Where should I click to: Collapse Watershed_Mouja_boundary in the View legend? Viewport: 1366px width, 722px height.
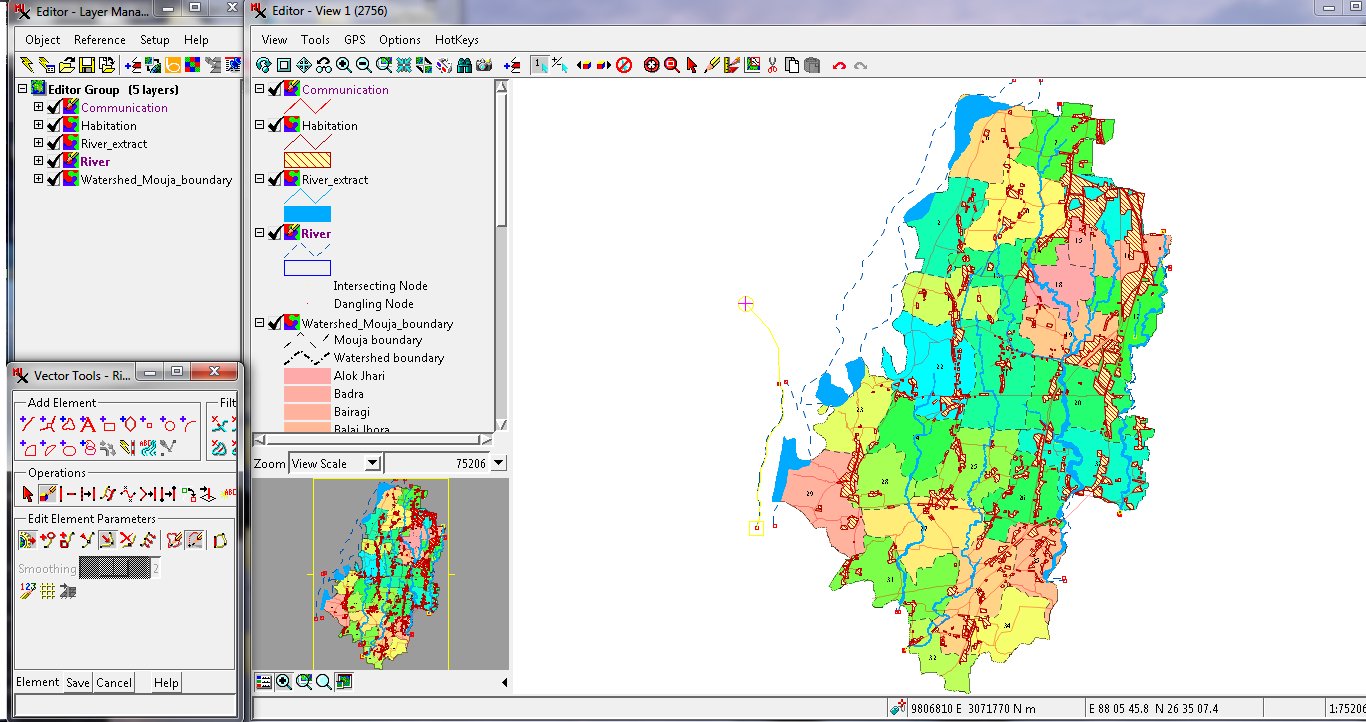[260, 323]
